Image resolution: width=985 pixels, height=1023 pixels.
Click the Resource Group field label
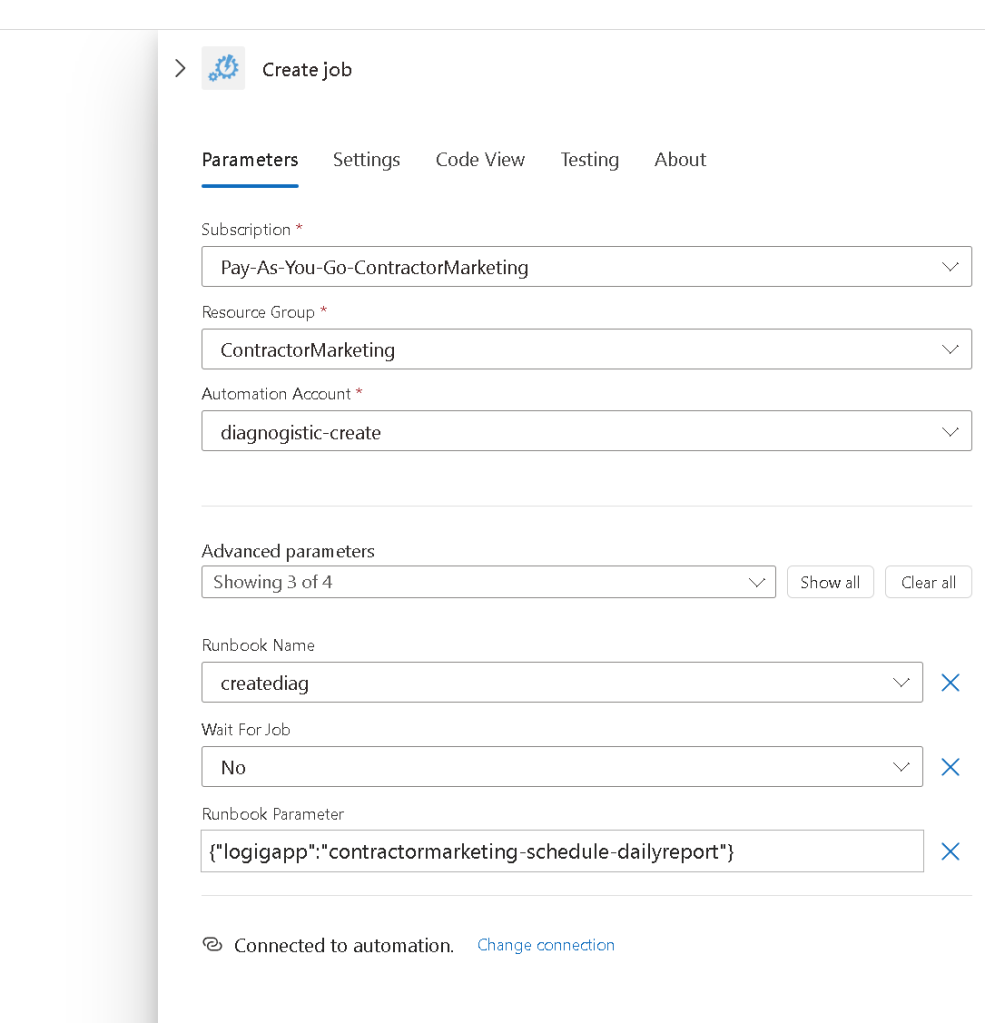(x=258, y=313)
